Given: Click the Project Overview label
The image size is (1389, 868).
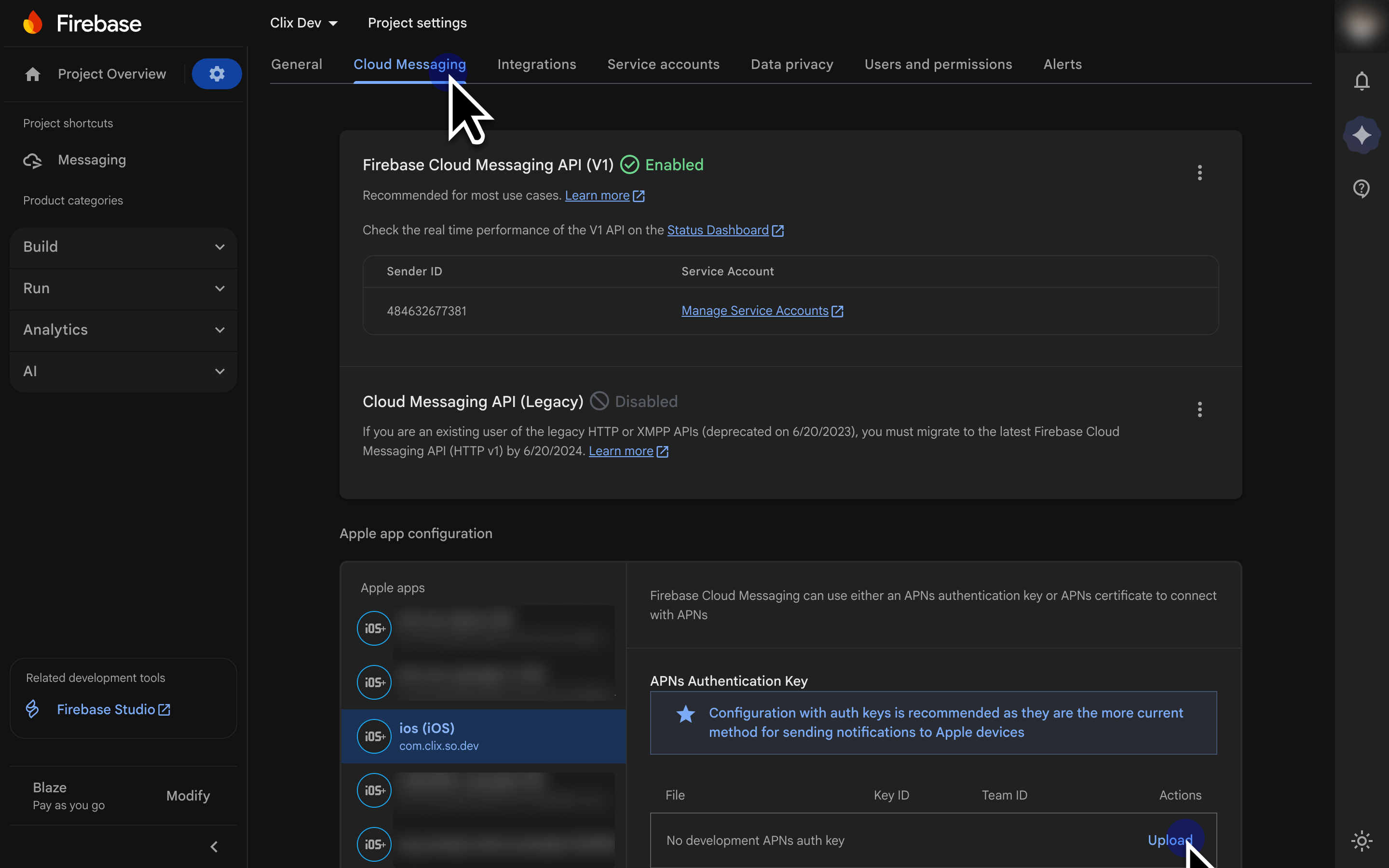Looking at the screenshot, I should pos(112,74).
